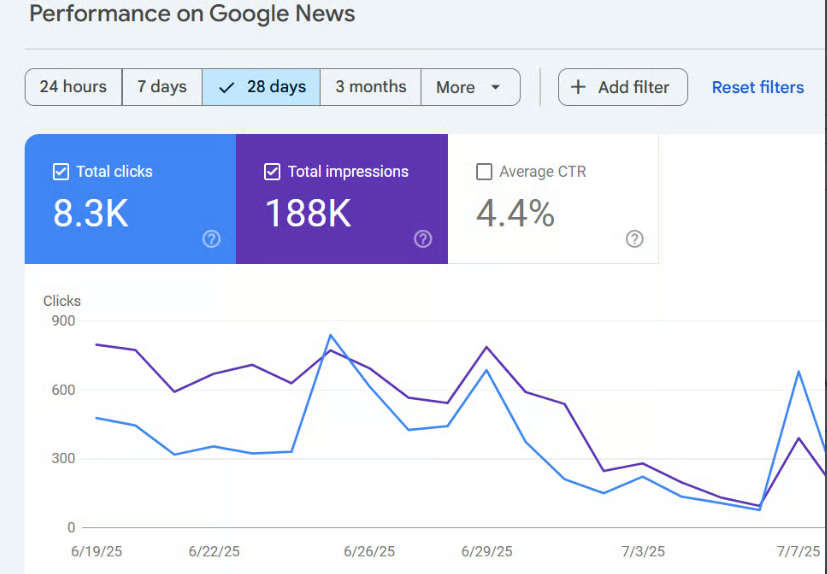Image resolution: width=827 pixels, height=574 pixels.
Task: Expand the More dropdown arrow
Action: pos(495,87)
